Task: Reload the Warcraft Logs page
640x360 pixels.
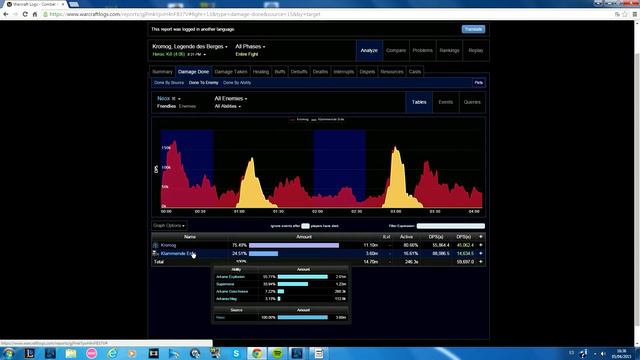Action: pyautogui.click(x=25, y=14)
